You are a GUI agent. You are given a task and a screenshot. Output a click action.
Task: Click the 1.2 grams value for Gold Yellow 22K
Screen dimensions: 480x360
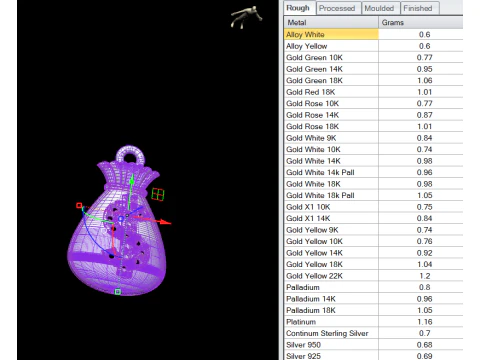(x=425, y=276)
